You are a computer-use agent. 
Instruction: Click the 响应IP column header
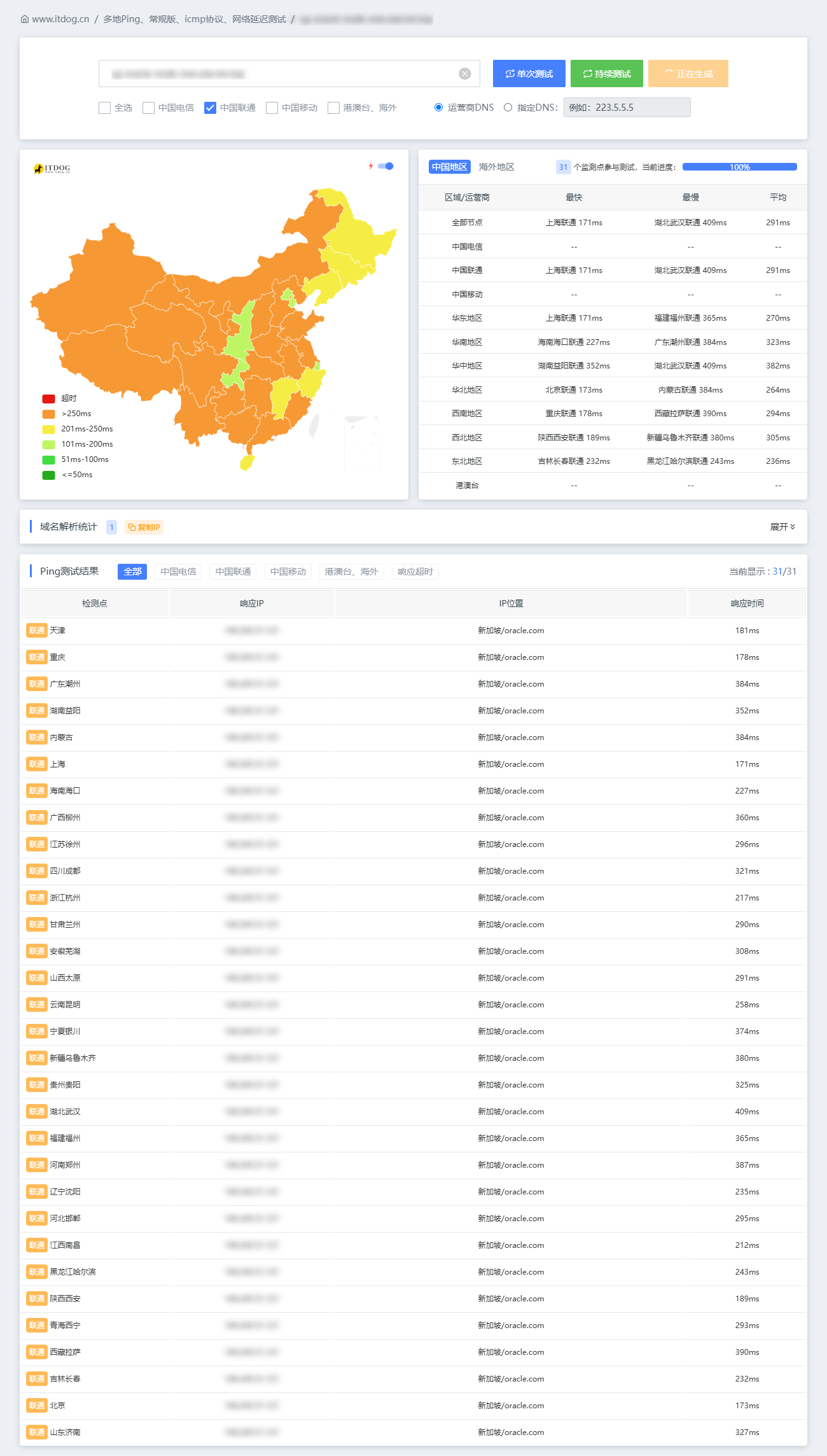pos(252,603)
